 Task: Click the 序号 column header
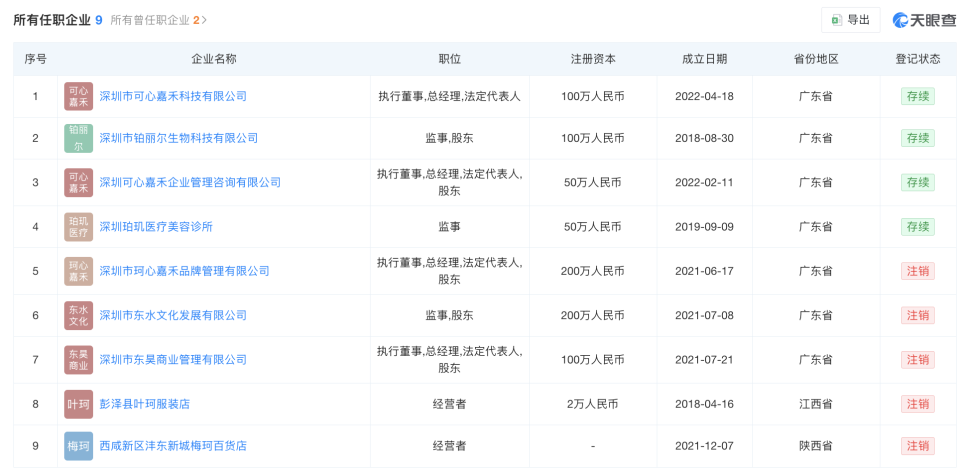tap(36, 59)
